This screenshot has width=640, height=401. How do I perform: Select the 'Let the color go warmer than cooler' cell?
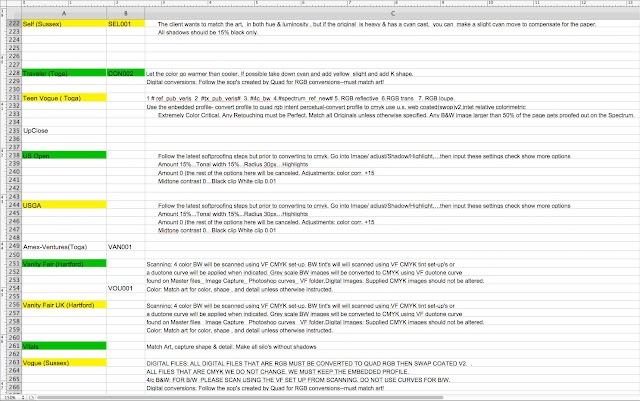point(392,74)
